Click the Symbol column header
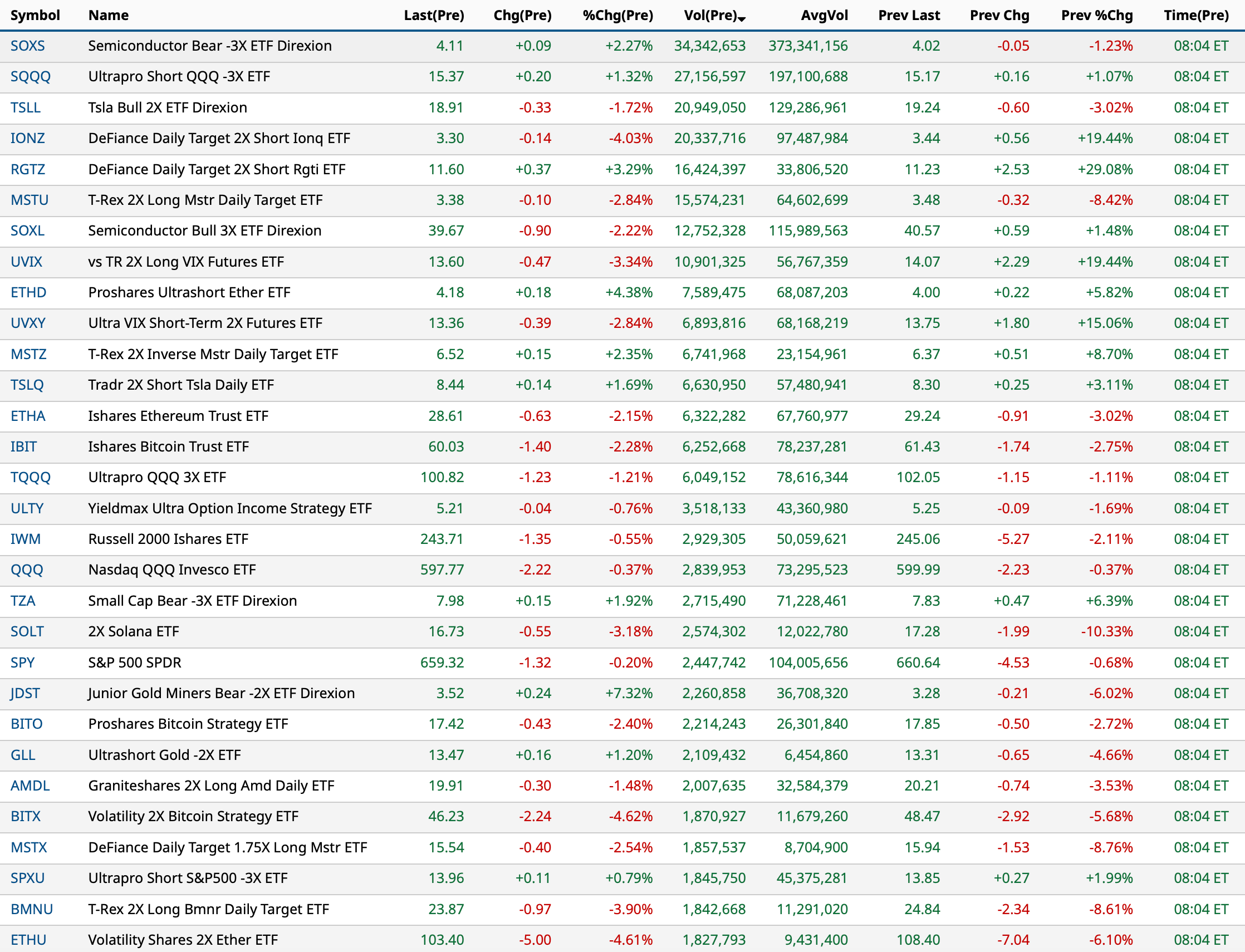This screenshot has height=952, width=1245. 35,15
